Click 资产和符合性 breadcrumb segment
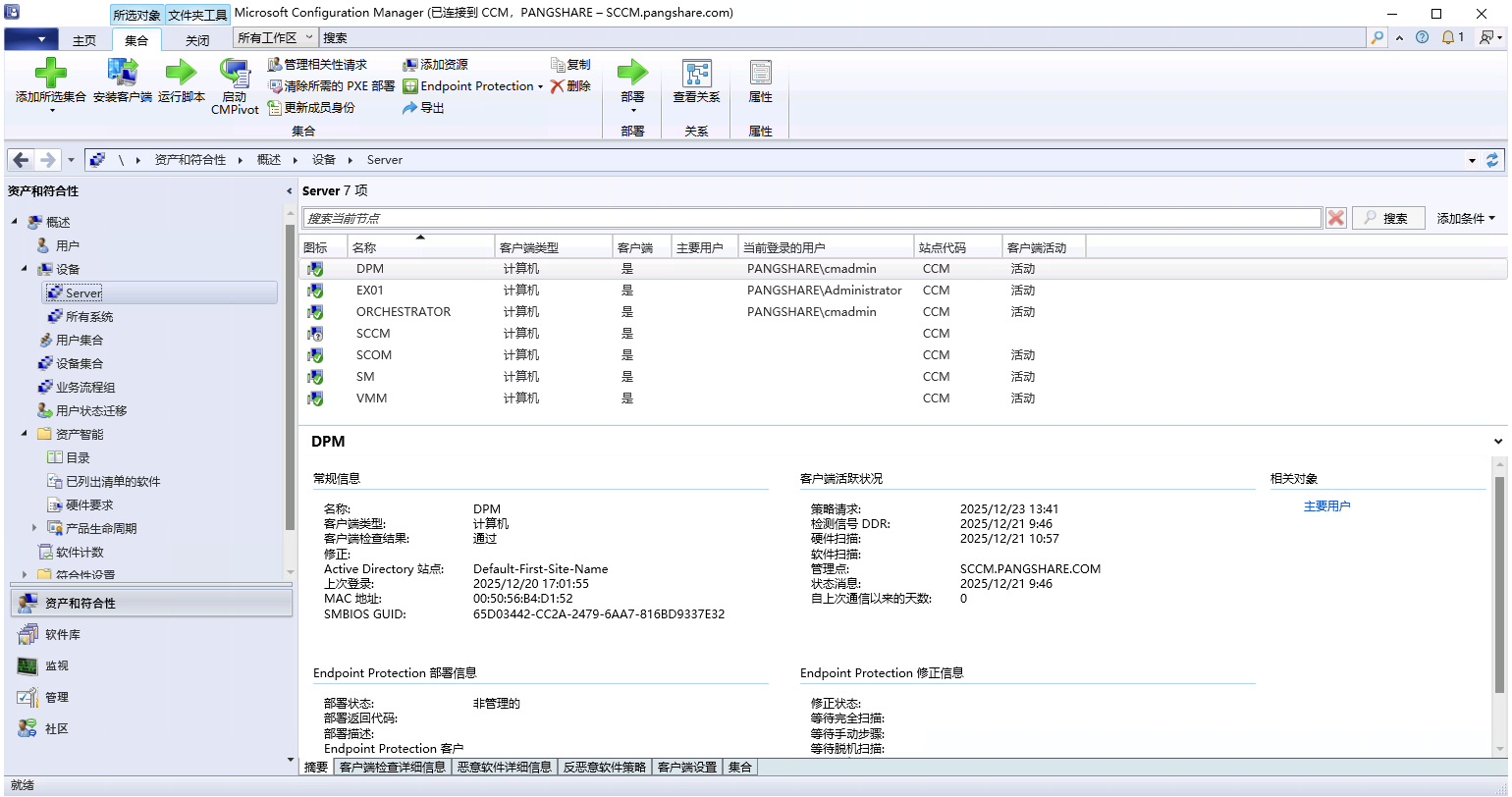 pos(189,160)
